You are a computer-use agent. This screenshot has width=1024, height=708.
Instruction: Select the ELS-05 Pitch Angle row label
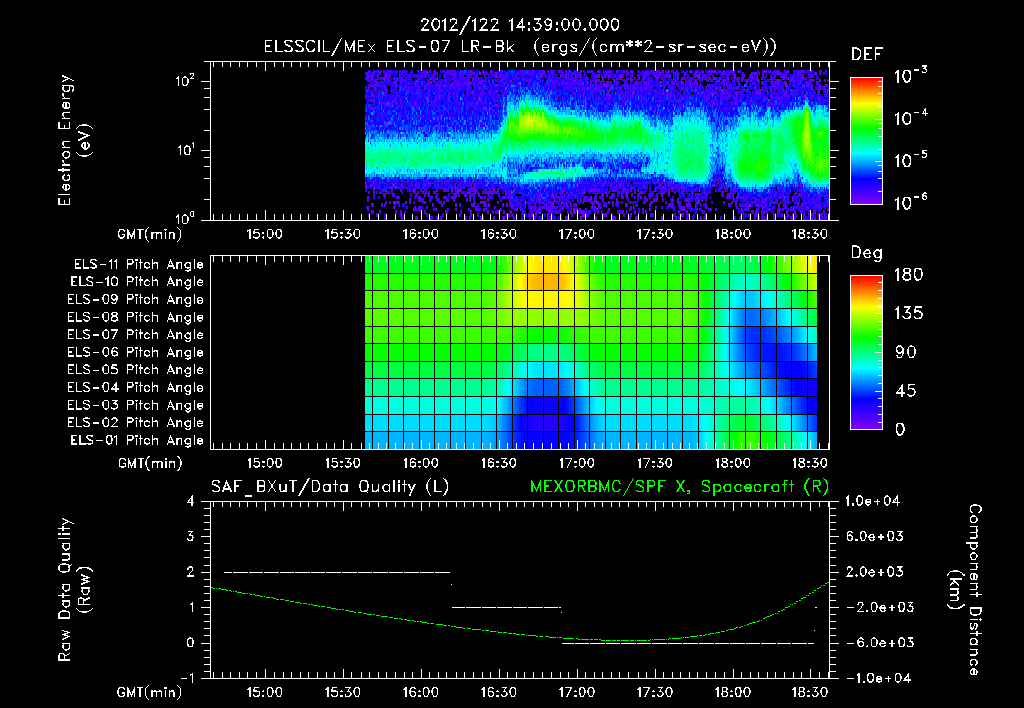click(x=136, y=370)
